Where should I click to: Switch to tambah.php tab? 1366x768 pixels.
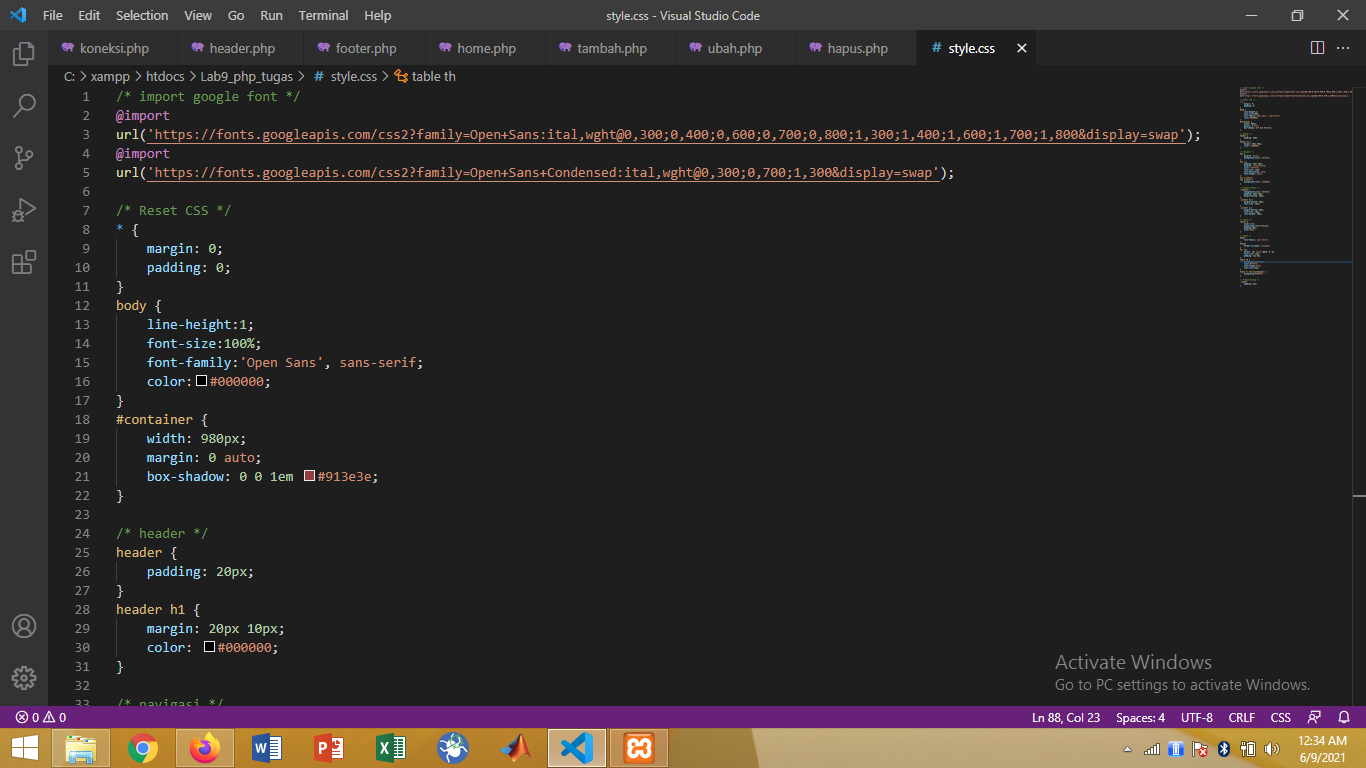pos(610,48)
